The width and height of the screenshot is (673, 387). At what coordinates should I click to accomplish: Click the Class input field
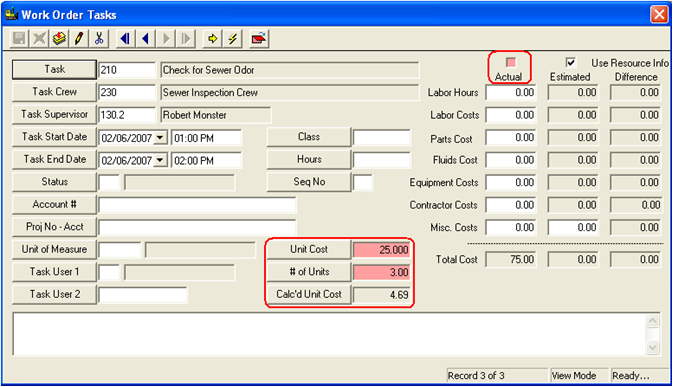tap(382, 138)
